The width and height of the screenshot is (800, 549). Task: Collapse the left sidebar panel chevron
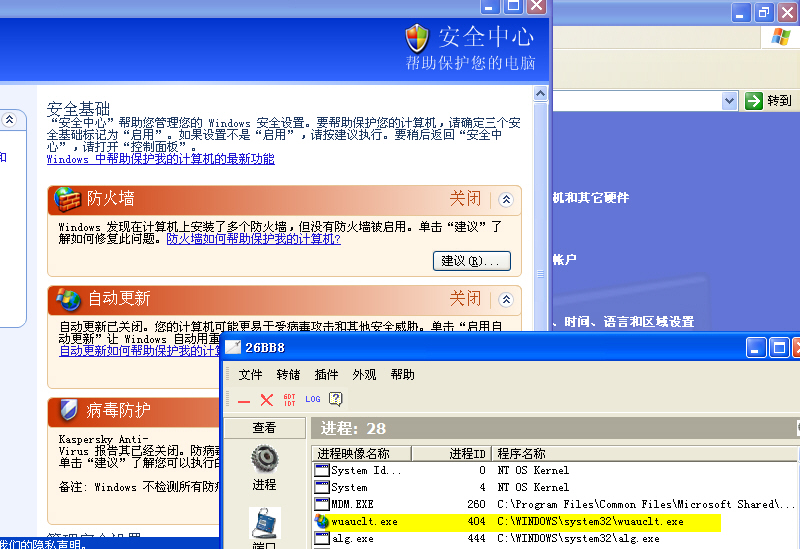(x=9, y=120)
